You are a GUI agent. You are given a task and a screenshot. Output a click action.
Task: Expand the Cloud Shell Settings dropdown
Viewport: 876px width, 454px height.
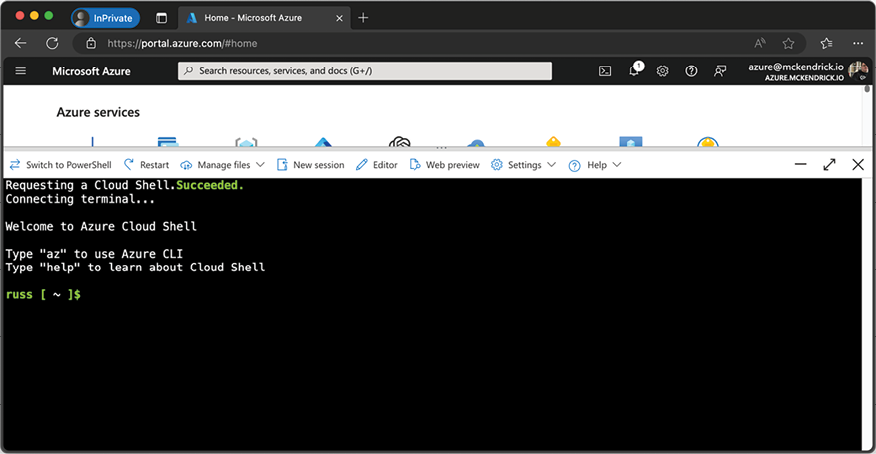coord(523,165)
